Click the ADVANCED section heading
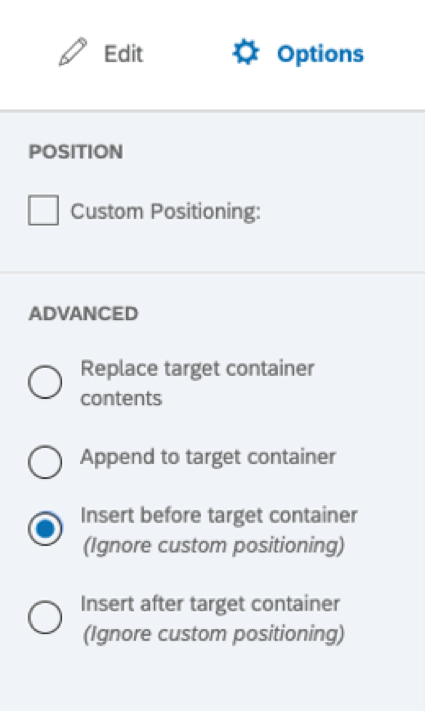 point(83,314)
